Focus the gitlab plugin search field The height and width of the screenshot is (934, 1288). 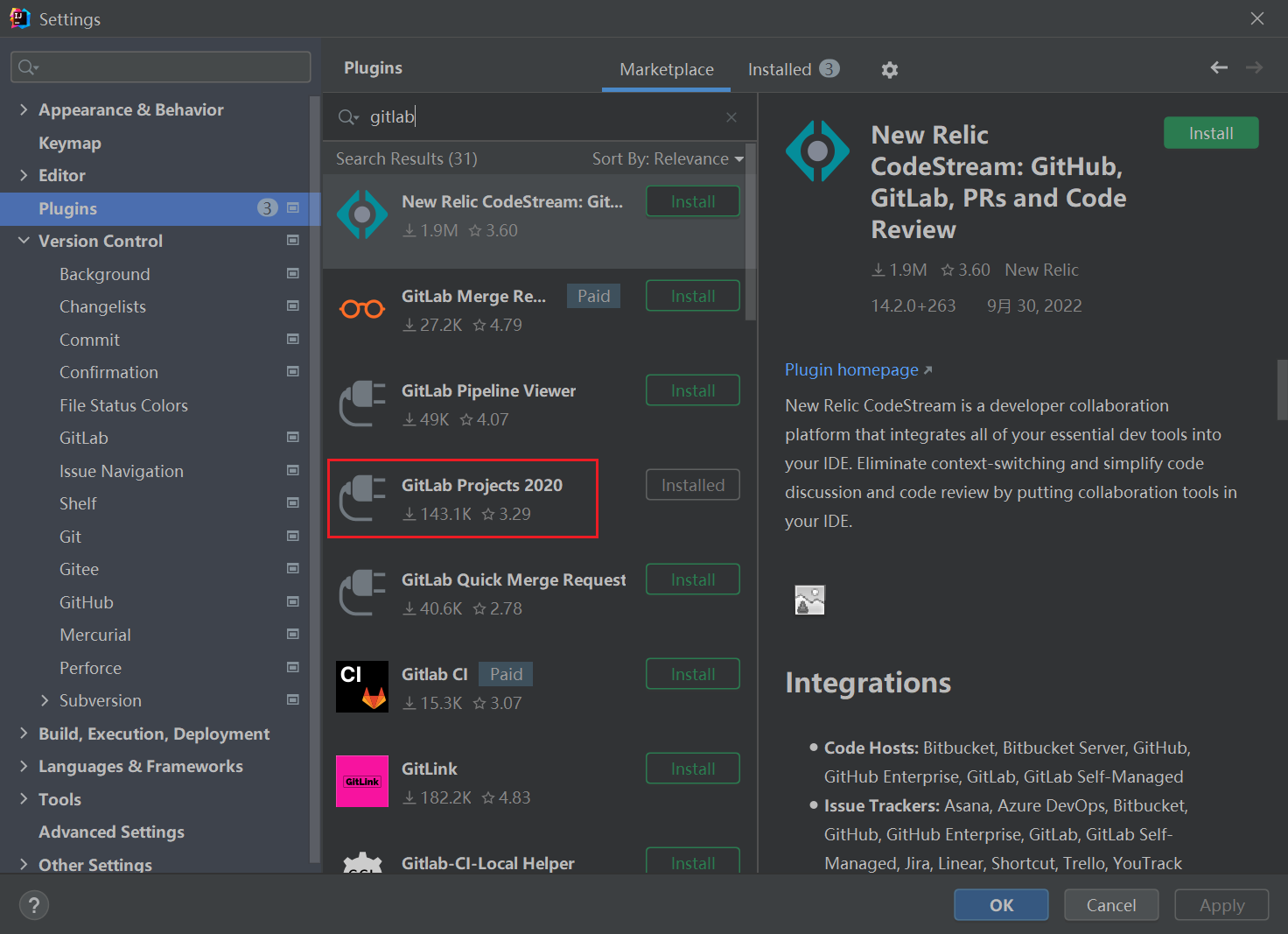[x=540, y=117]
